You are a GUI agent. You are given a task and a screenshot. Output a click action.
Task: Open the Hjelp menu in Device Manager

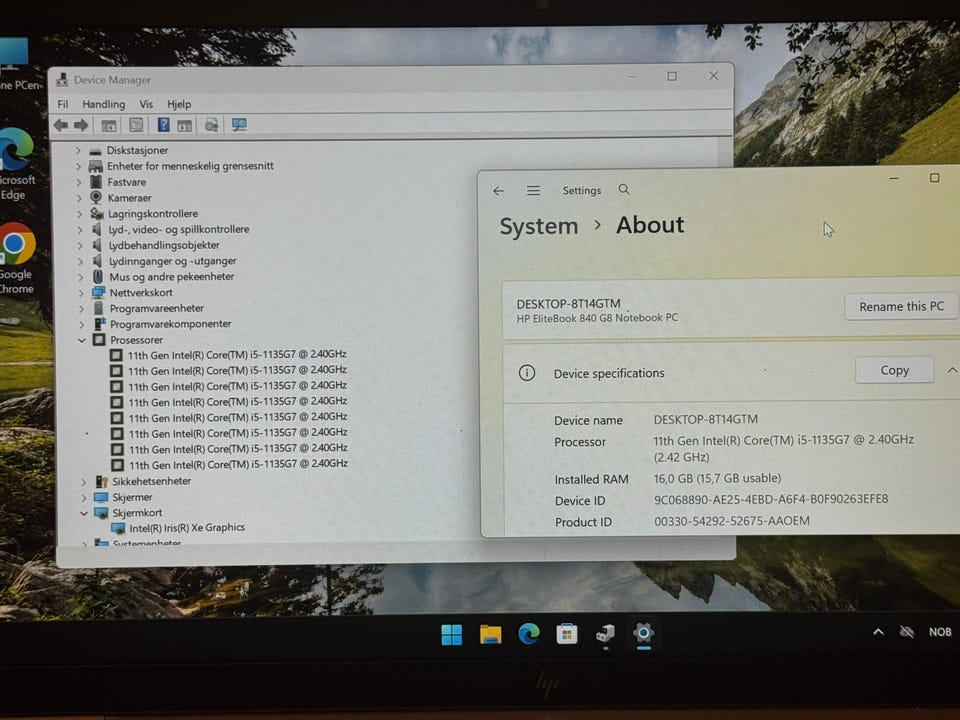coord(179,104)
